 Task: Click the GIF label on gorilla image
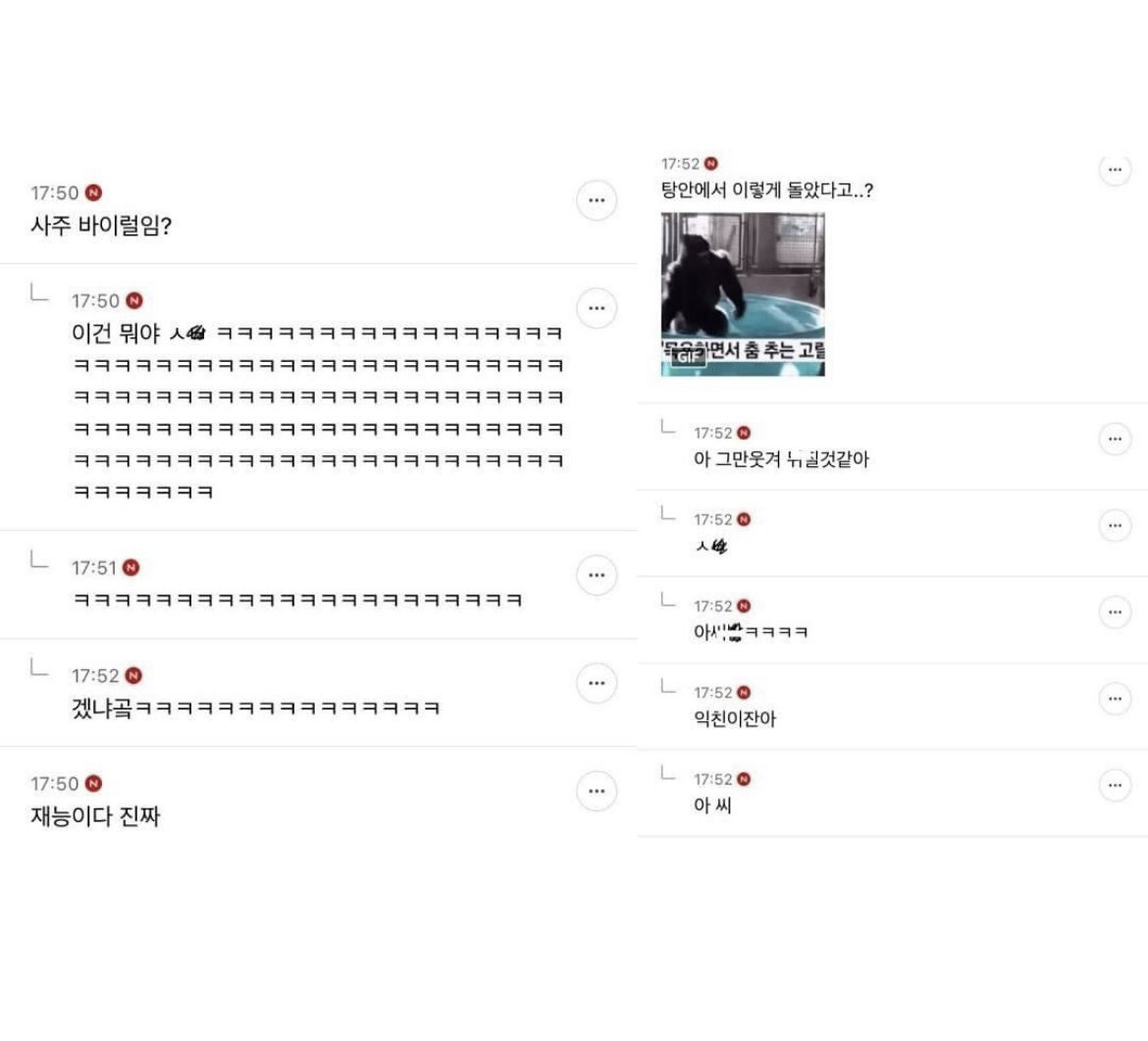pos(688,356)
